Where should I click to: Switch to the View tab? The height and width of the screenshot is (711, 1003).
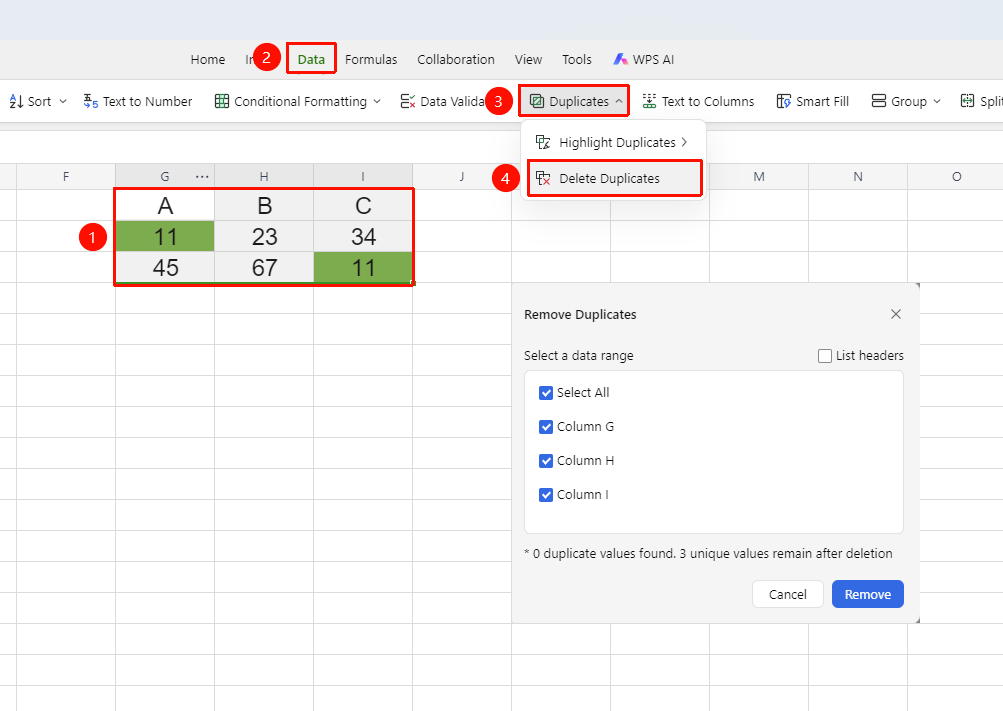click(528, 59)
